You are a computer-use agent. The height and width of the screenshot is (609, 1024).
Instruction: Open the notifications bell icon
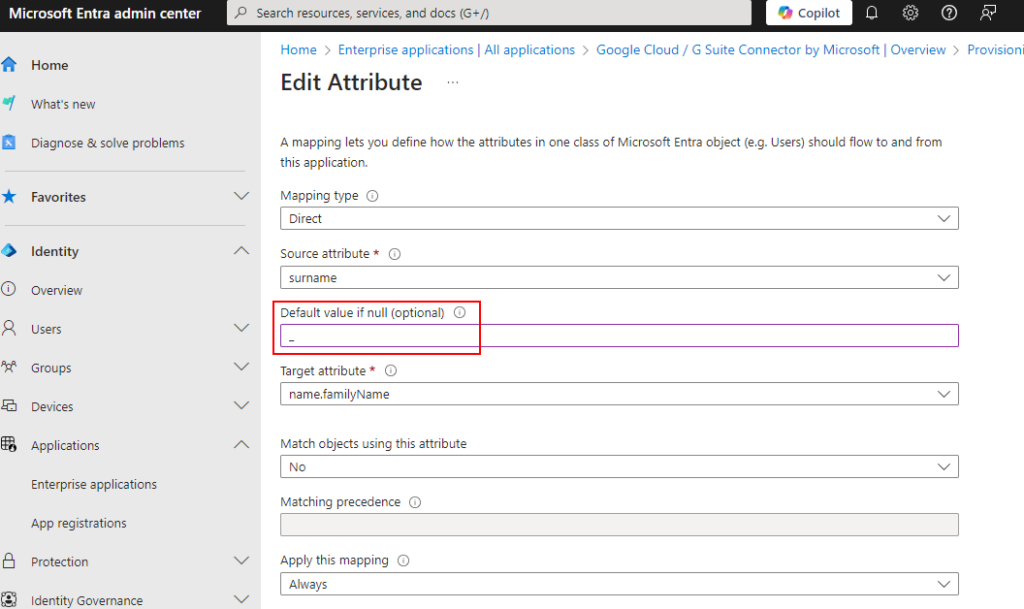click(872, 13)
